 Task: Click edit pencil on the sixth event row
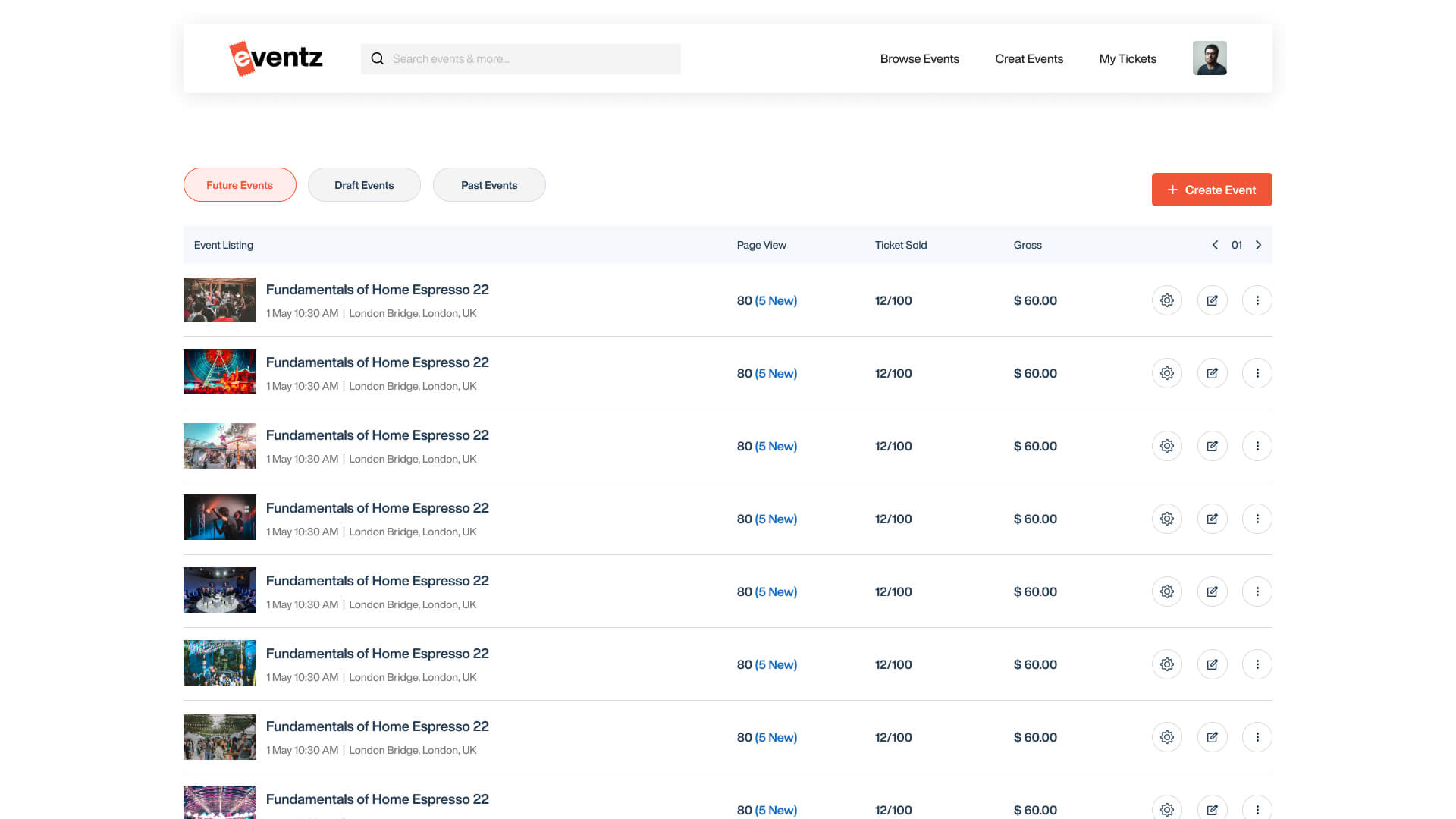(1212, 664)
